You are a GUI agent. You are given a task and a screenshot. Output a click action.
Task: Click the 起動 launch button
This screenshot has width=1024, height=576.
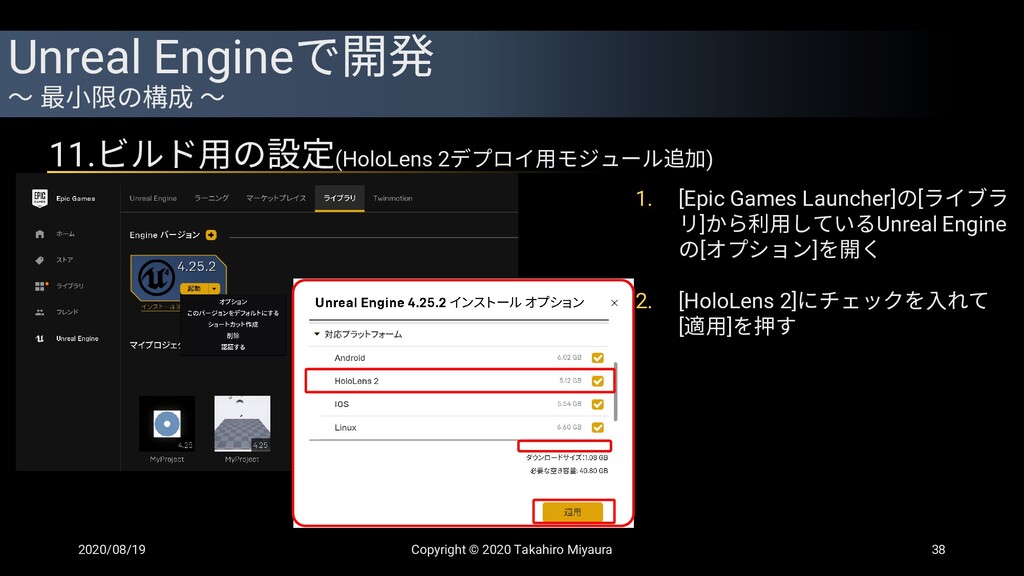(195, 289)
